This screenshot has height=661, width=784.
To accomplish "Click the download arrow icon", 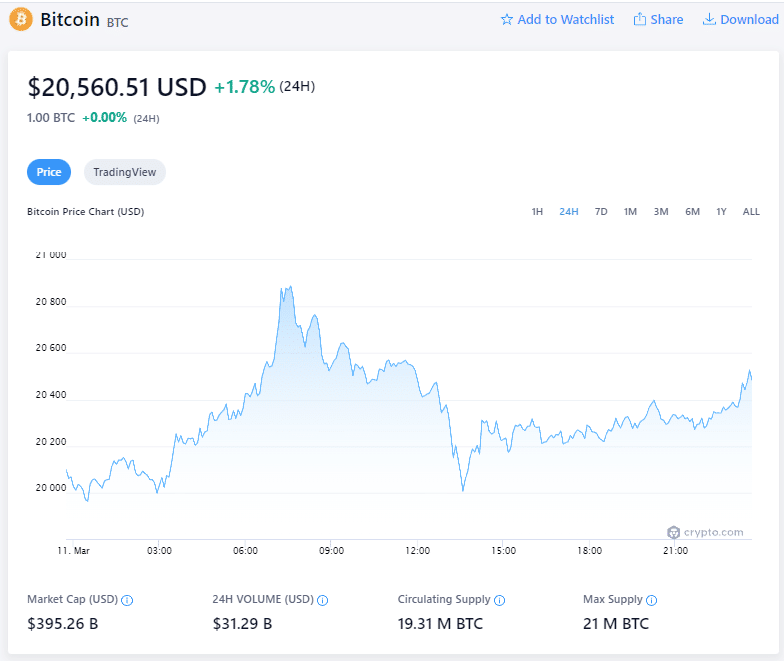I will (709, 19).
